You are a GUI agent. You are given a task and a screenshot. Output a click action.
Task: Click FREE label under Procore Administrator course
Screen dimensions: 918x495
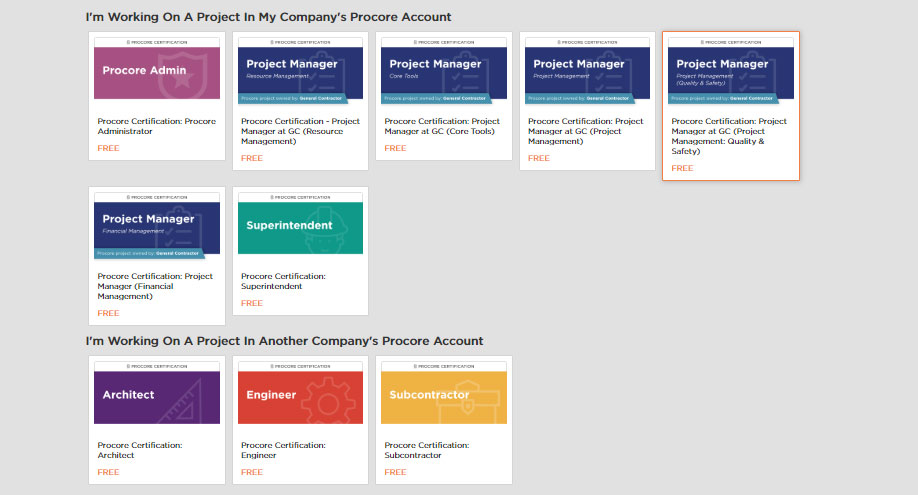108,148
